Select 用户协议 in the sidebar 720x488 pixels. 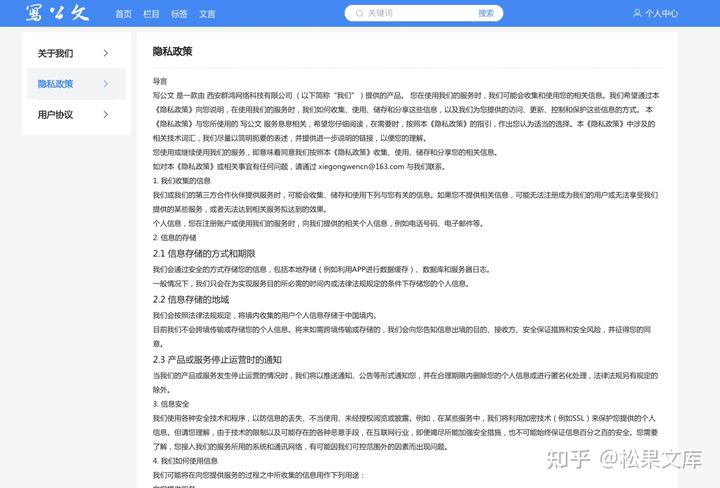(76, 114)
